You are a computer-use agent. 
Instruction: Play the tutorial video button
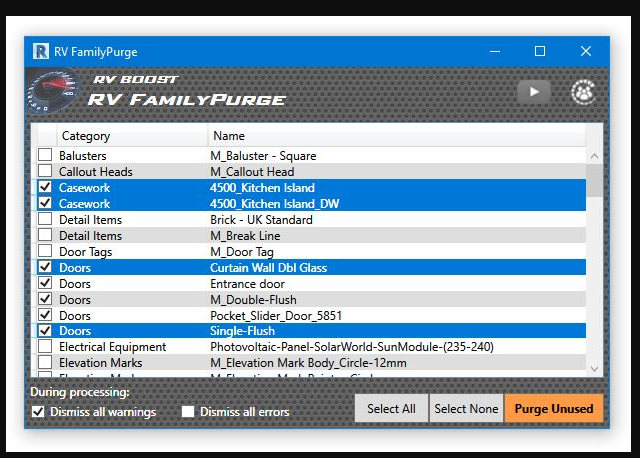coord(534,92)
